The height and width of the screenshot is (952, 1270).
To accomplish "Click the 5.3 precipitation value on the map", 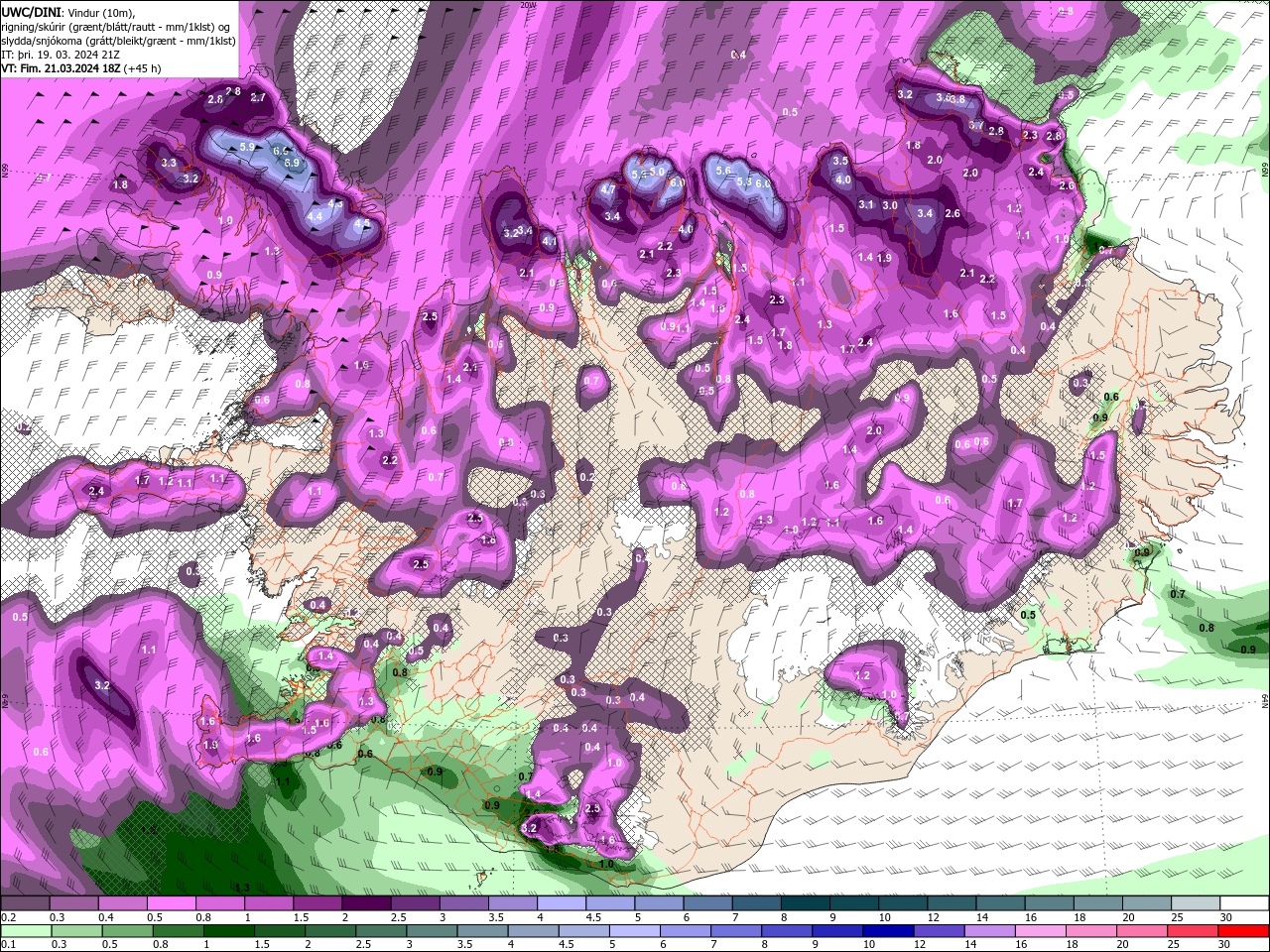I will click(745, 181).
